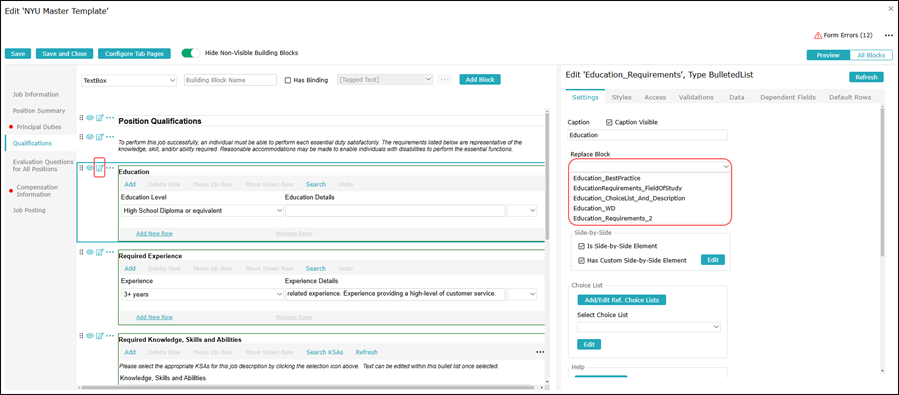The width and height of the screenshot is (899, 395).
Task: Open Education Level dropdown showing High School Diploma
Action: click(202, 210)
